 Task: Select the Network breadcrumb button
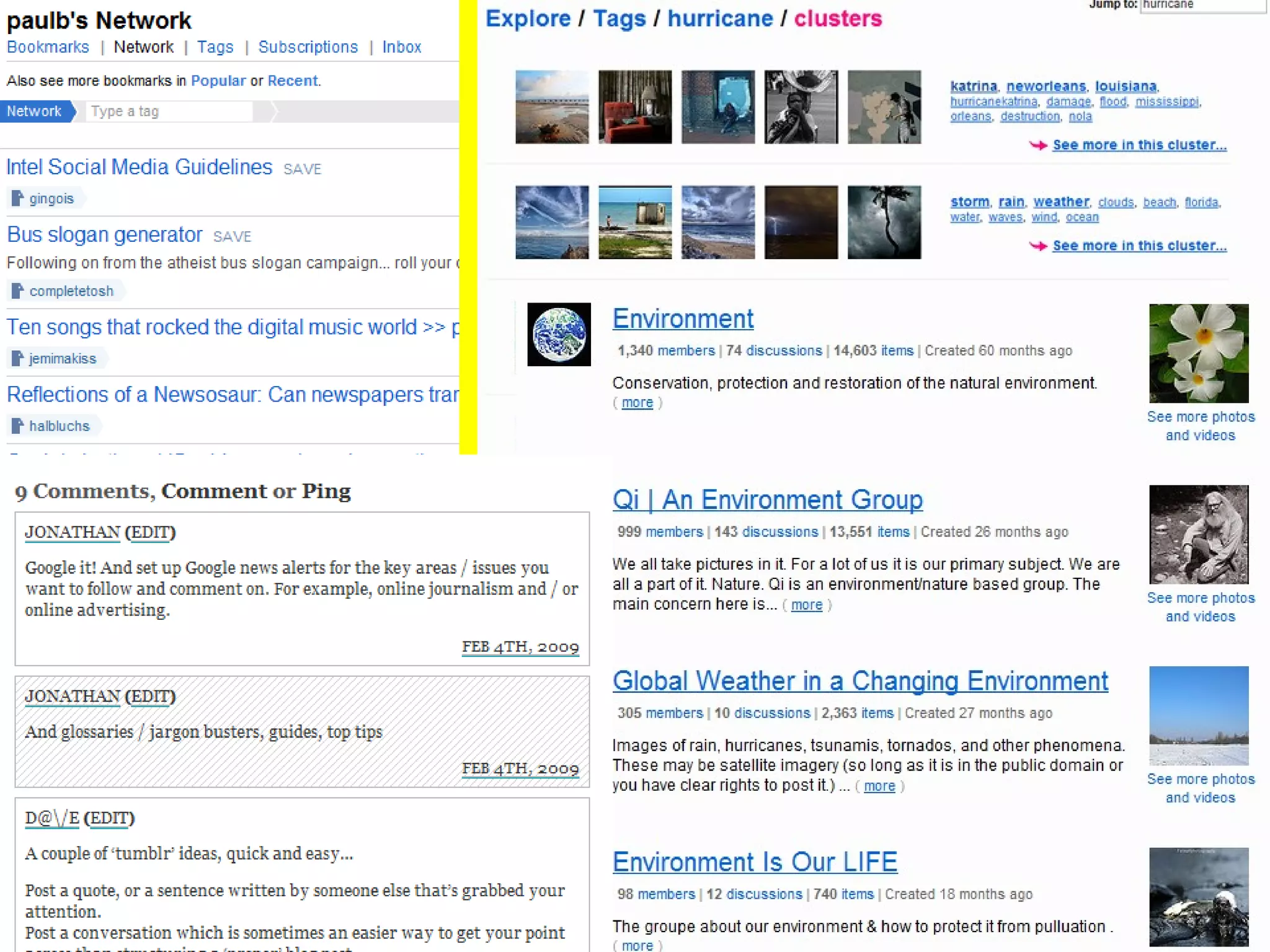point(35,112)
